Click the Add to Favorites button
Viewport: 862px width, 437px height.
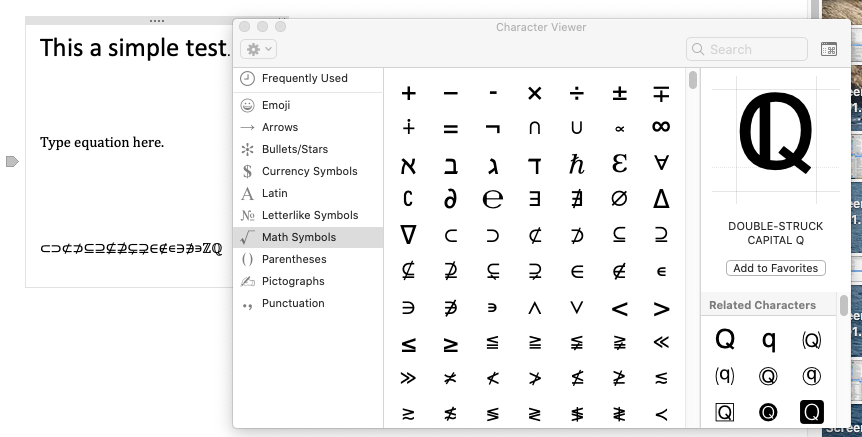pyautogui.click(x=776, y=268)
